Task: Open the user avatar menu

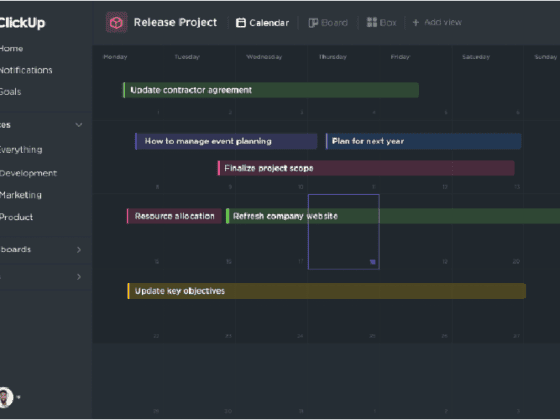Action: (x=5, y=397)
